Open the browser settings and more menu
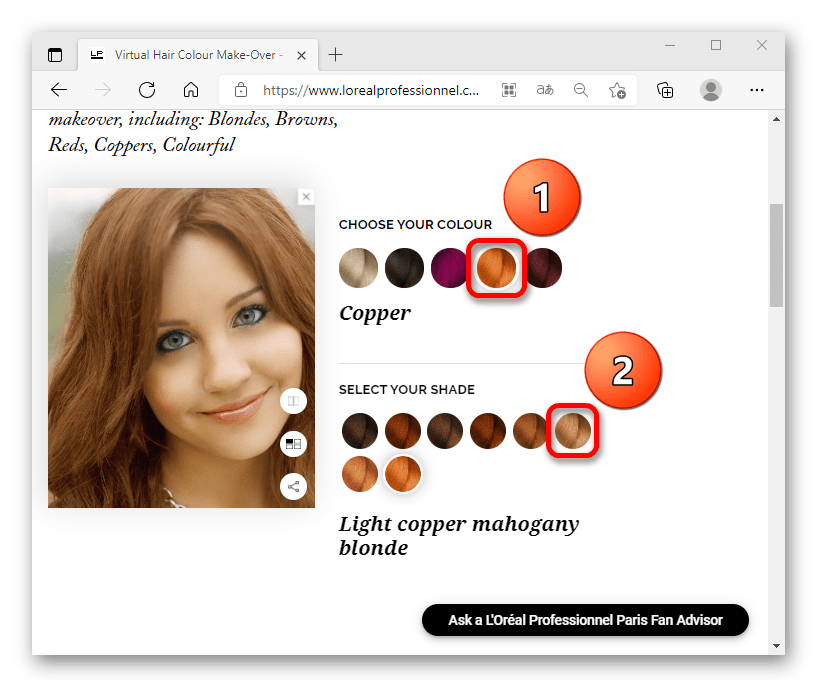 point(757,90)
